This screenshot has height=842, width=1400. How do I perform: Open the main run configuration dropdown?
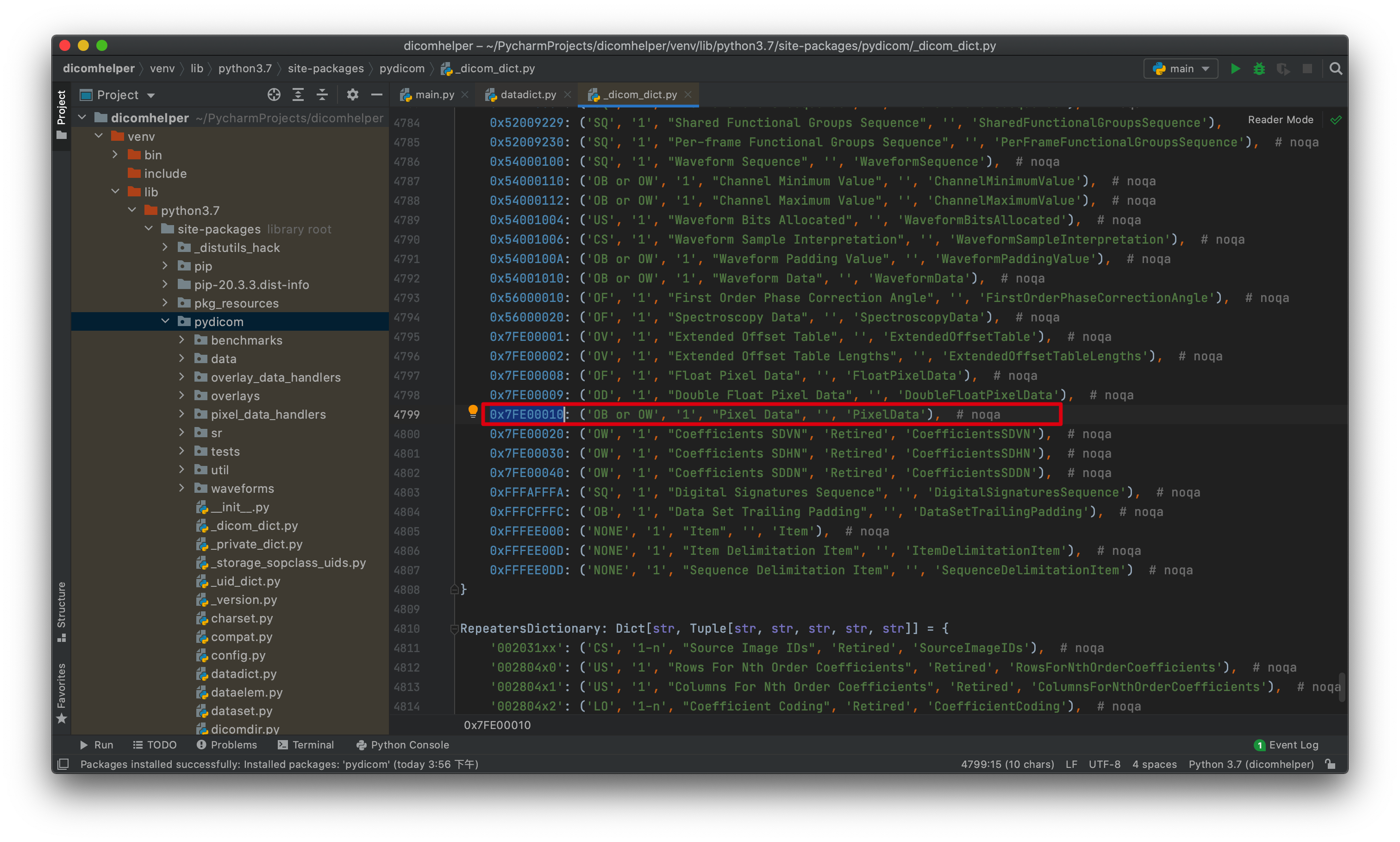point(1181,69)
